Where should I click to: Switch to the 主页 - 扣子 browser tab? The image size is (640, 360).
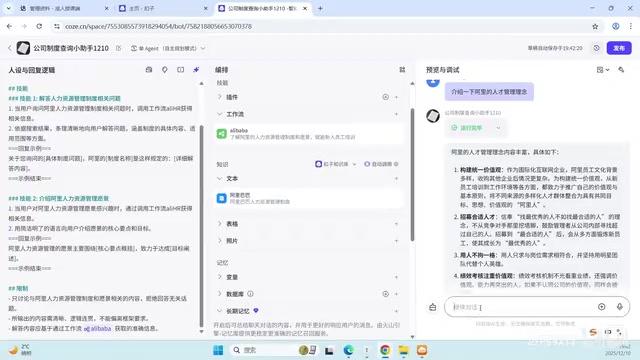click(162, 8)
